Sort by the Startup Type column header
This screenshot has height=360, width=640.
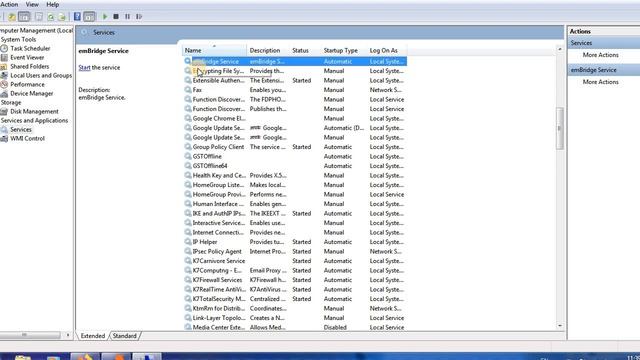(x=344, y=51)
